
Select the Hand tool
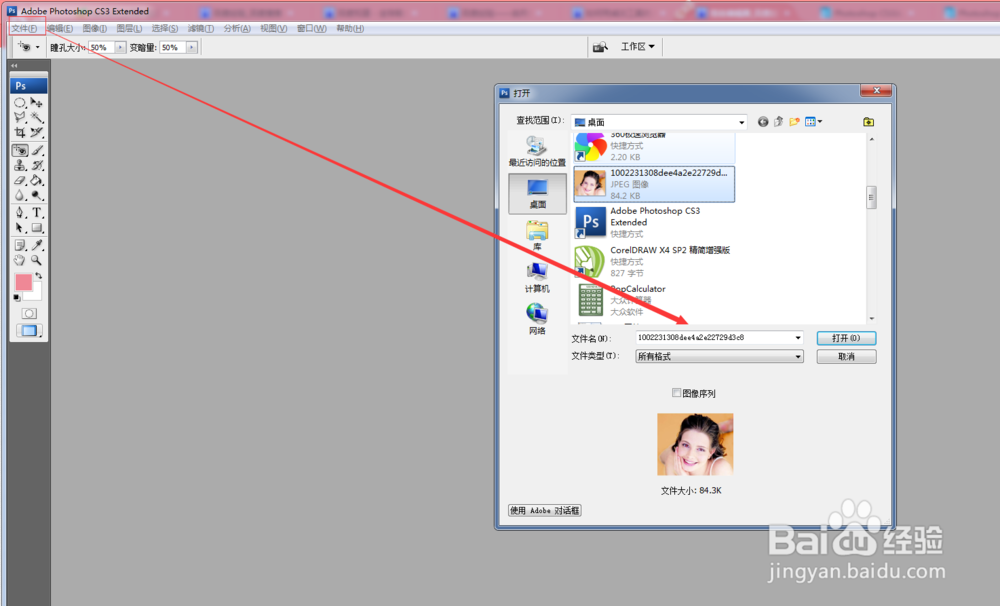point(20,260)
